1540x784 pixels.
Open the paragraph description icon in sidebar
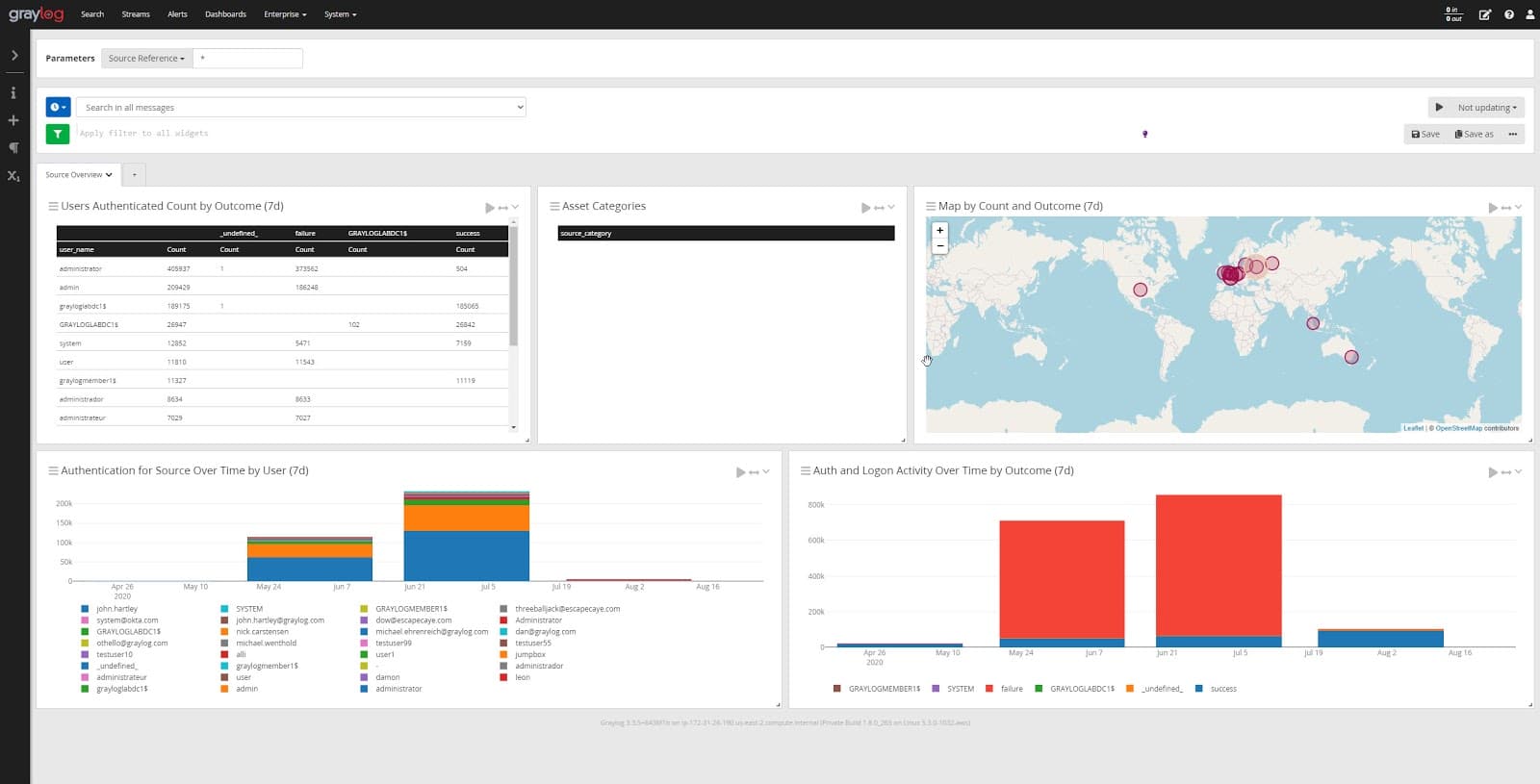coord(13,148)
